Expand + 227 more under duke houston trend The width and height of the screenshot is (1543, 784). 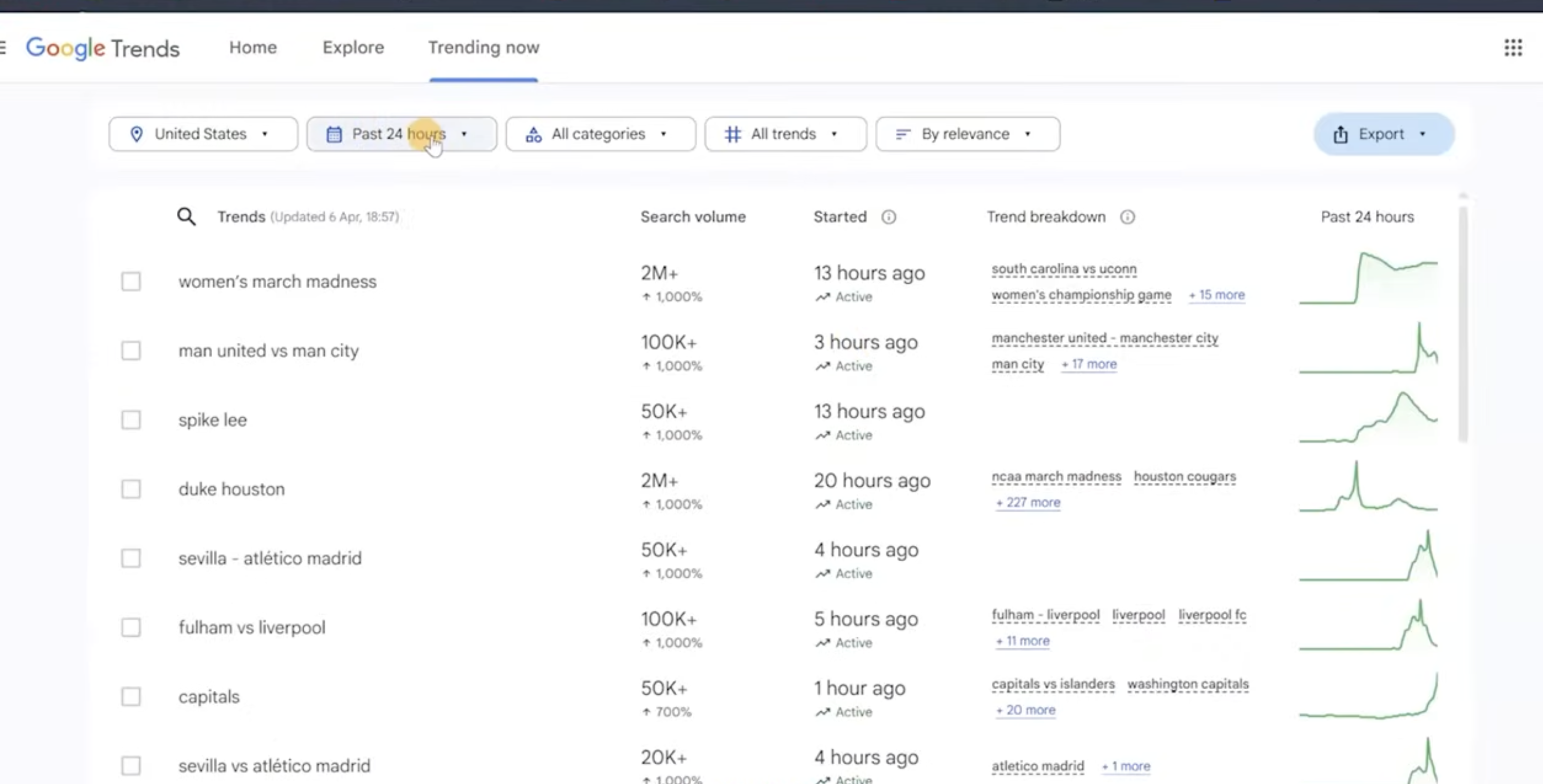[1027, 502]
